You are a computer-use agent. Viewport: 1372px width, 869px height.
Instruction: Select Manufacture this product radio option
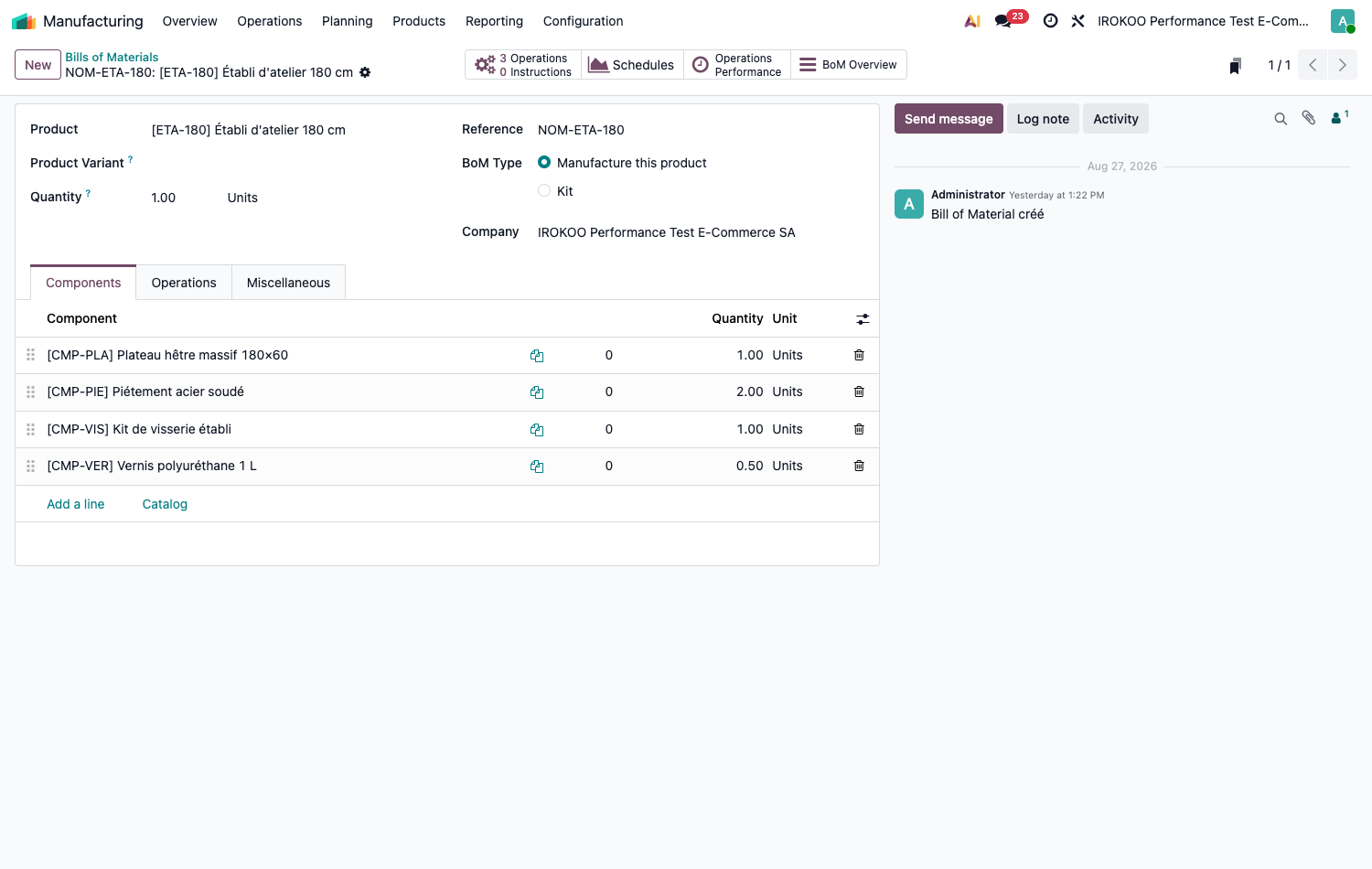(544, 162)
